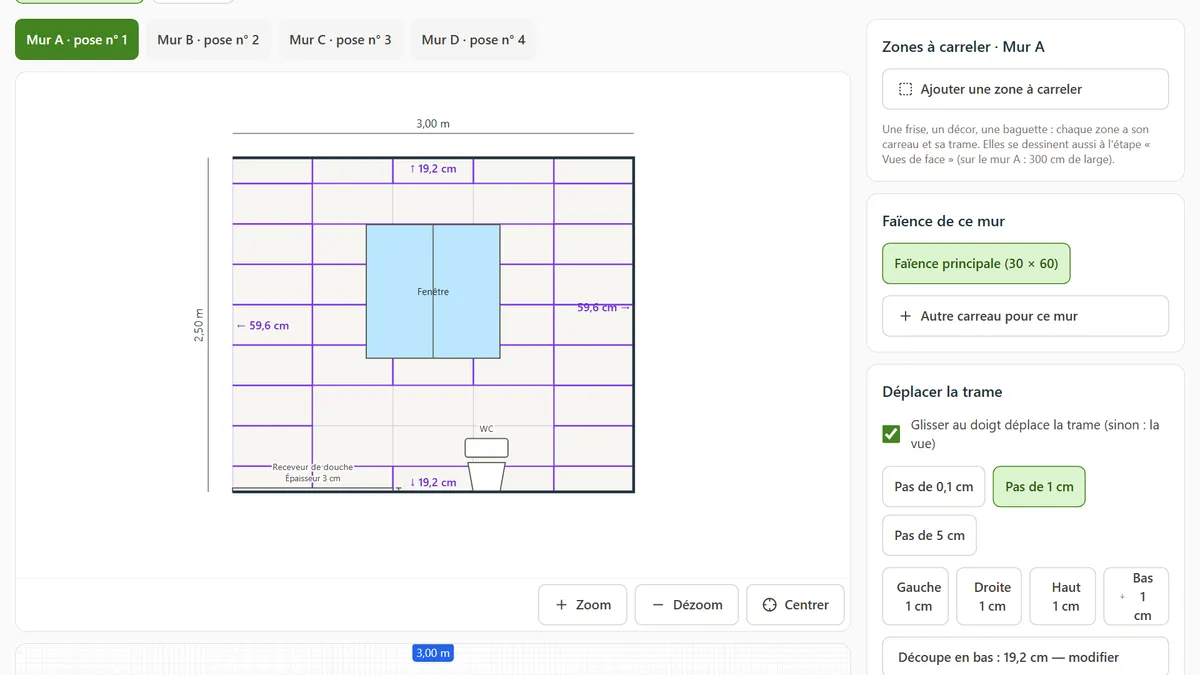Image resolution: width=1200 pixels, height=675 pixels.
Task: Click the 59,6 cm → right cut label
Action: (x=604, y=308)
